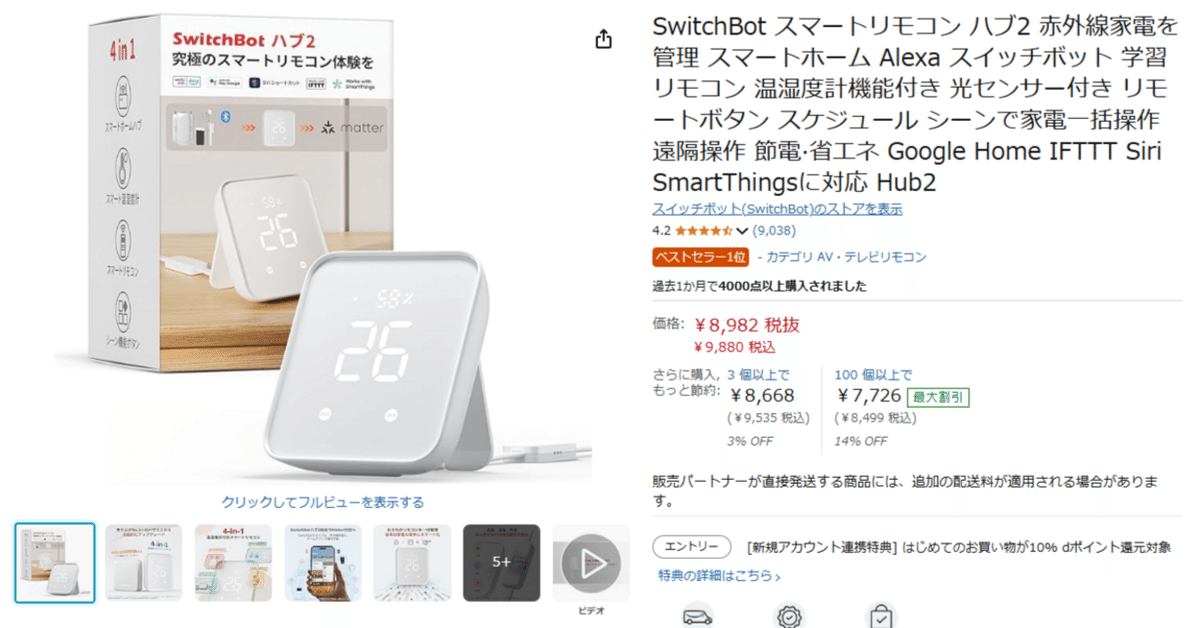Screen dimensions: 1200x628
Task: Select the 4-in-1 features thumbnail
Action: [x=233, y=562]
